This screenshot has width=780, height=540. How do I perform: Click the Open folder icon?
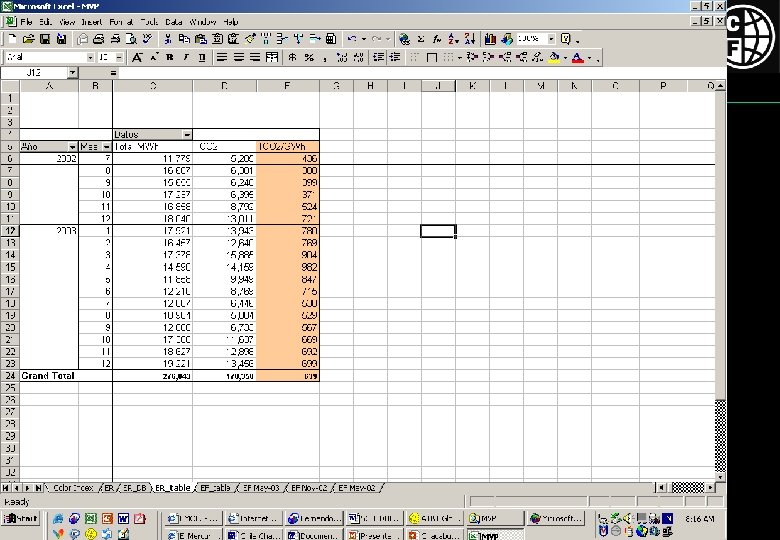[x=29, y=39]
